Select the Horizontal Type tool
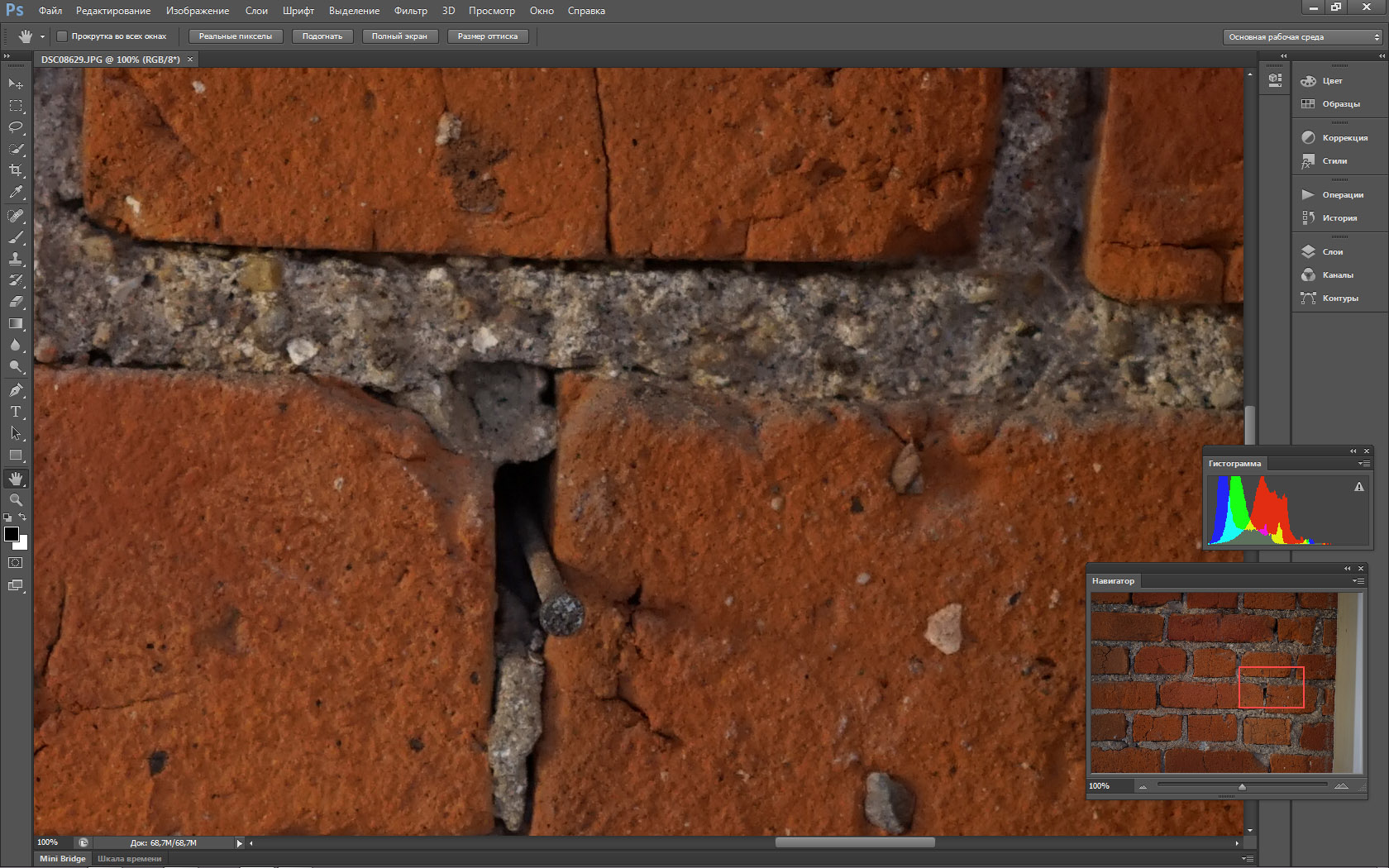Viewport: 1389px width, 868px height. tap(16, 412)
